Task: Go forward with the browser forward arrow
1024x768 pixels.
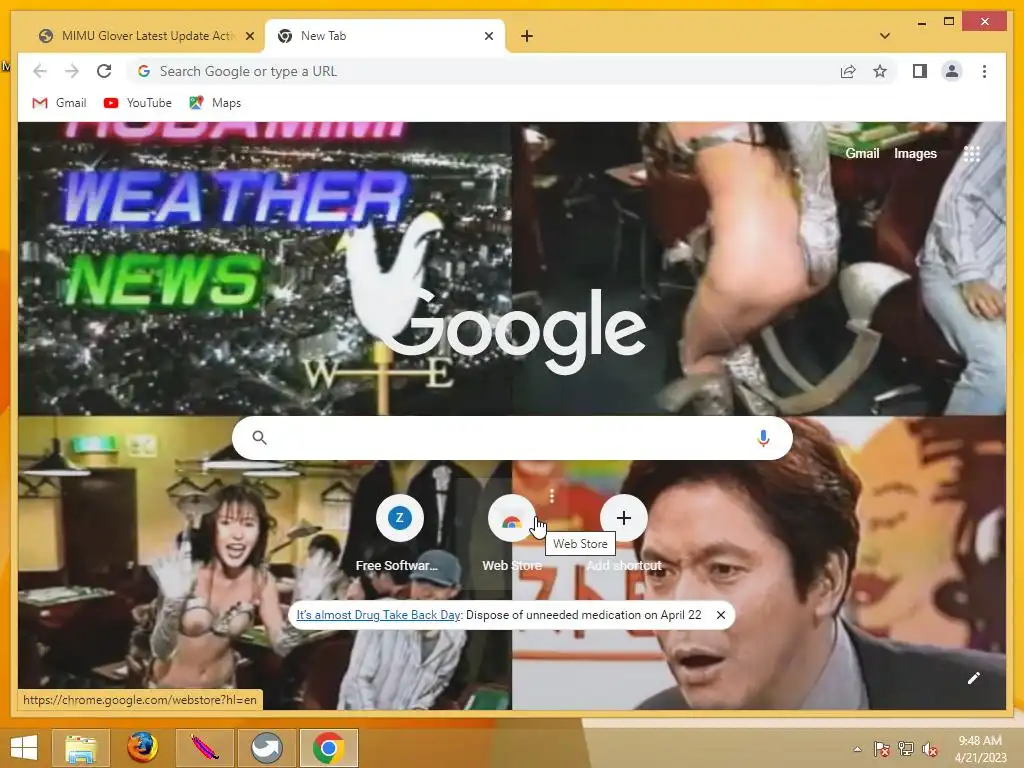Action: tap(72, 71)
